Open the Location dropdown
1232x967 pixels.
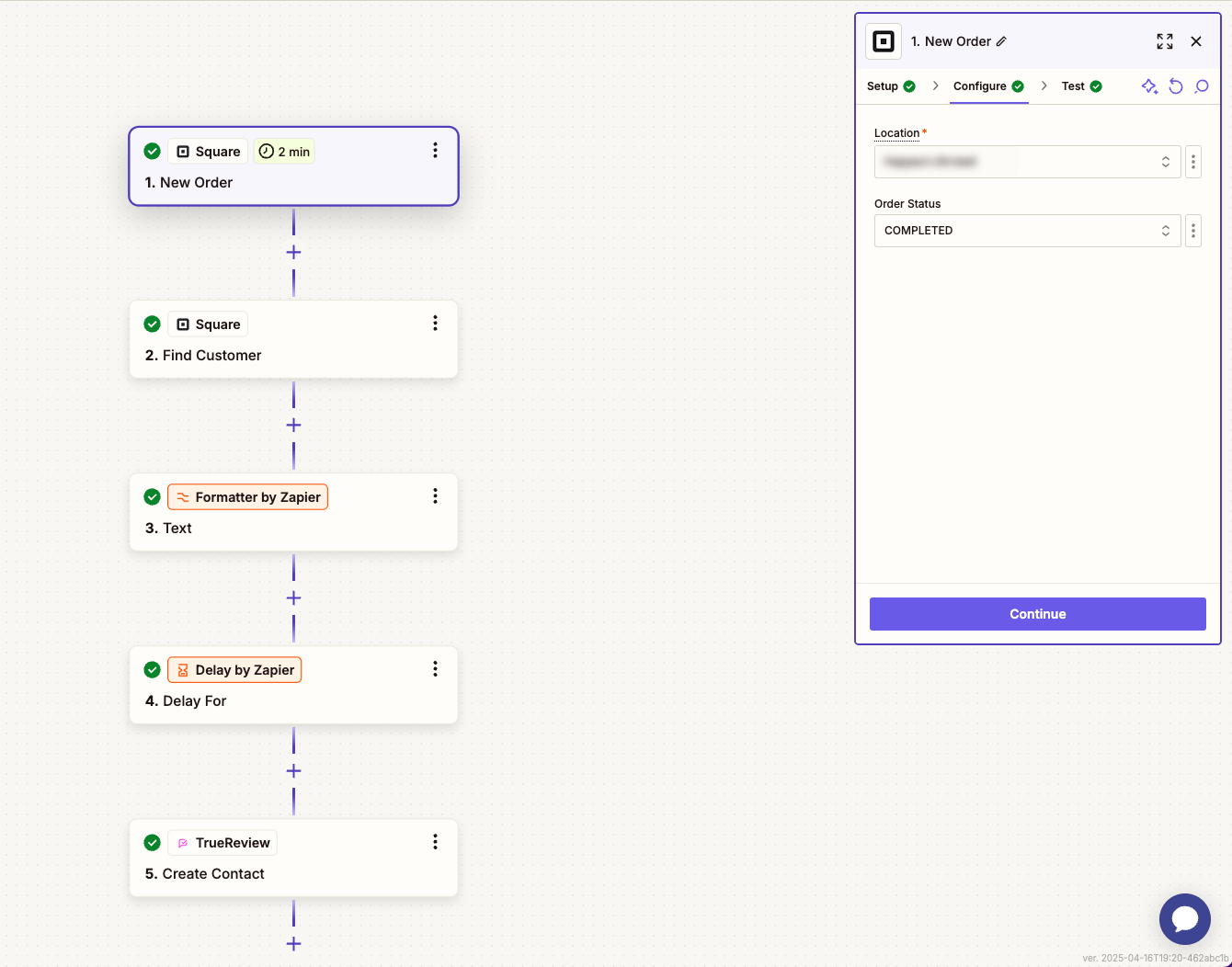coord(1027,162)
